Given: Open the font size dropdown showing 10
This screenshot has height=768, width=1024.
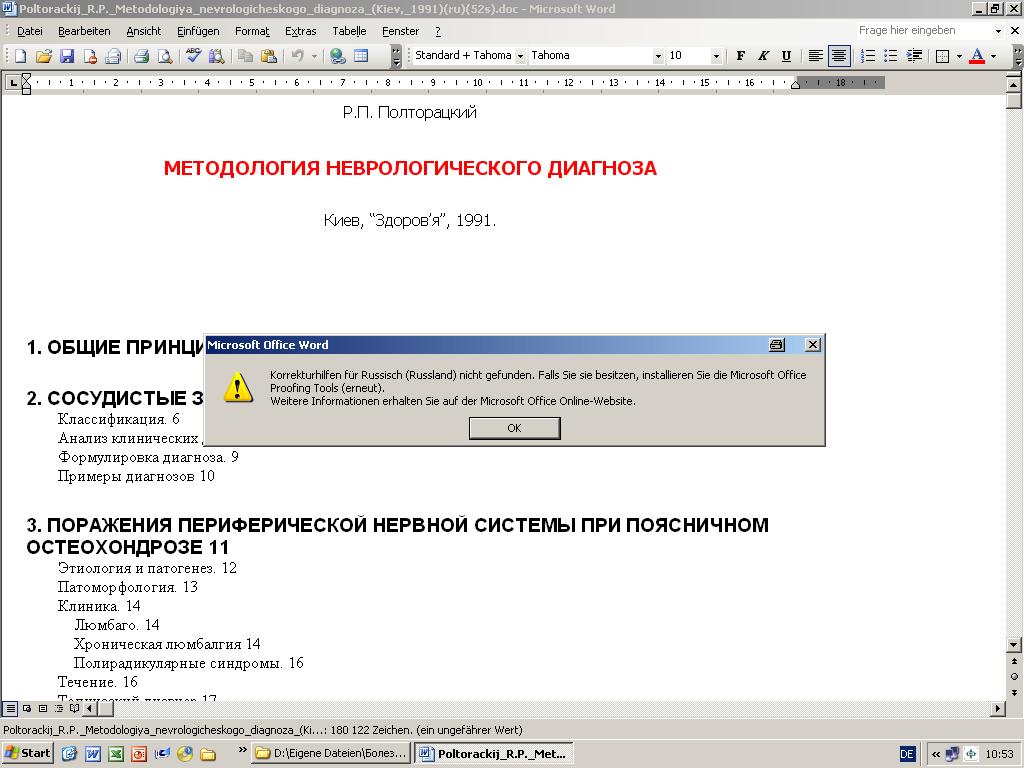Looking at the screenshot, I should 716,56.
